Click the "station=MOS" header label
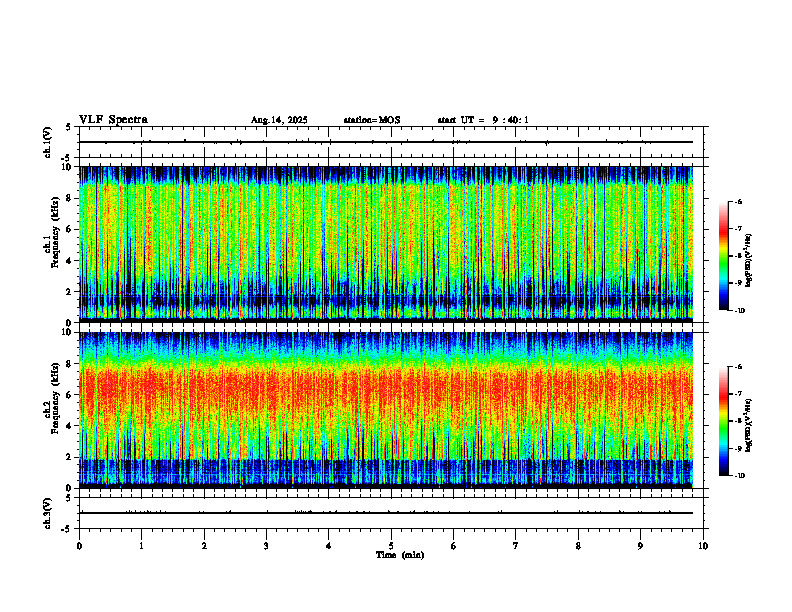The image size is (792, 612). click(x=372, y=120)
